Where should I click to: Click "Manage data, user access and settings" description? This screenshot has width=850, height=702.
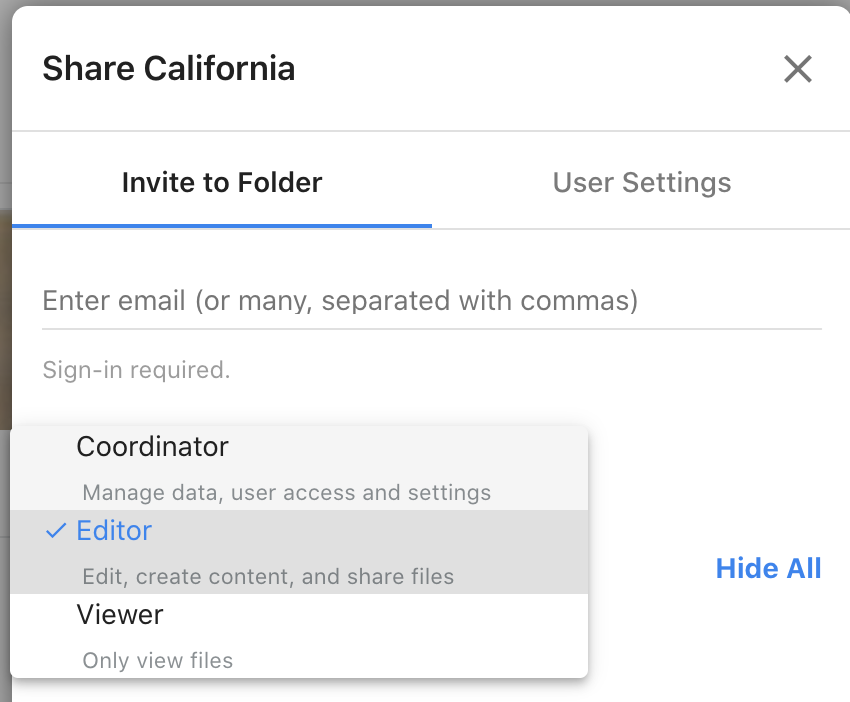(287, 493)
